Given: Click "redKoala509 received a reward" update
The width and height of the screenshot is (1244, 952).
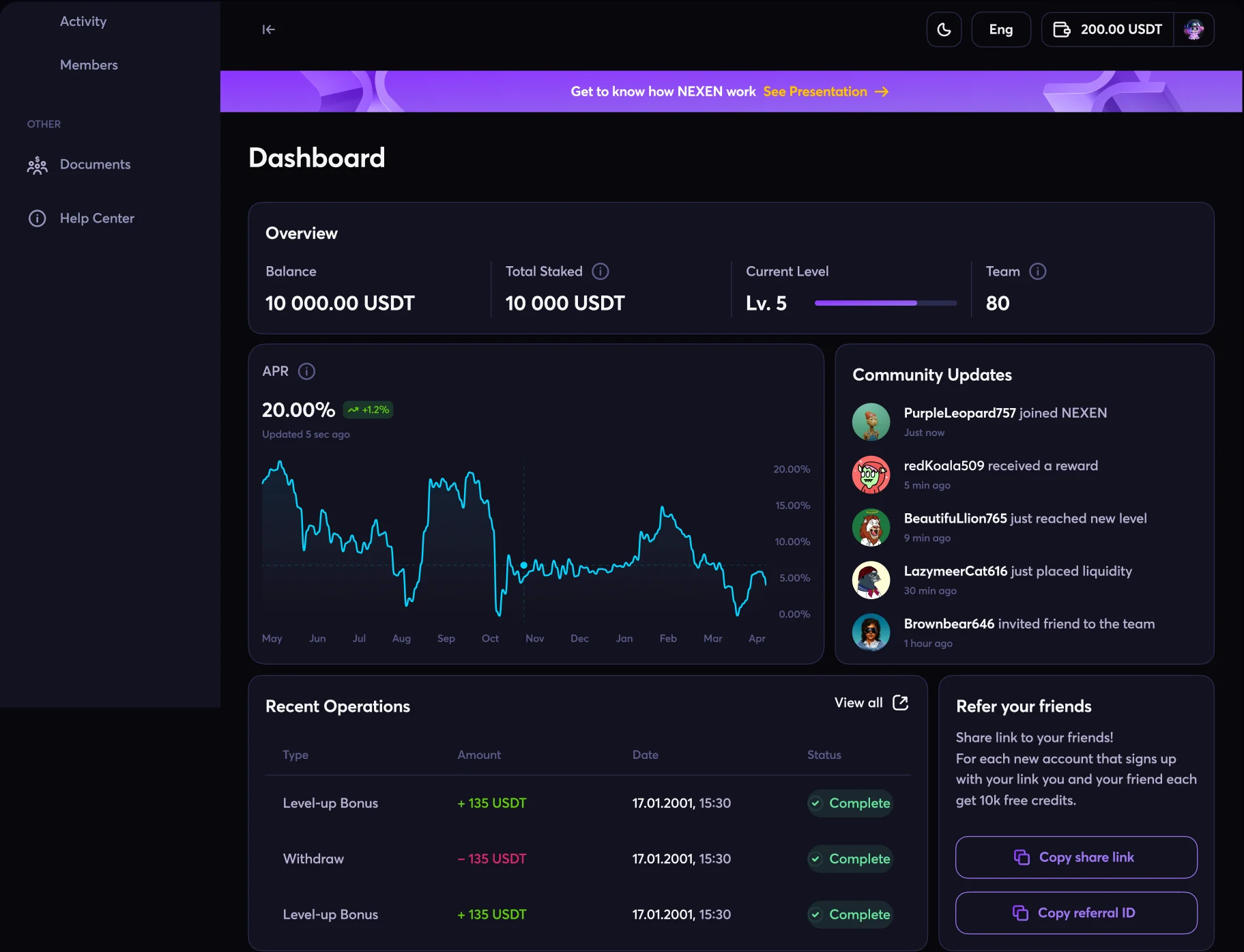Looking at the screenshot, I should 1001,465.
